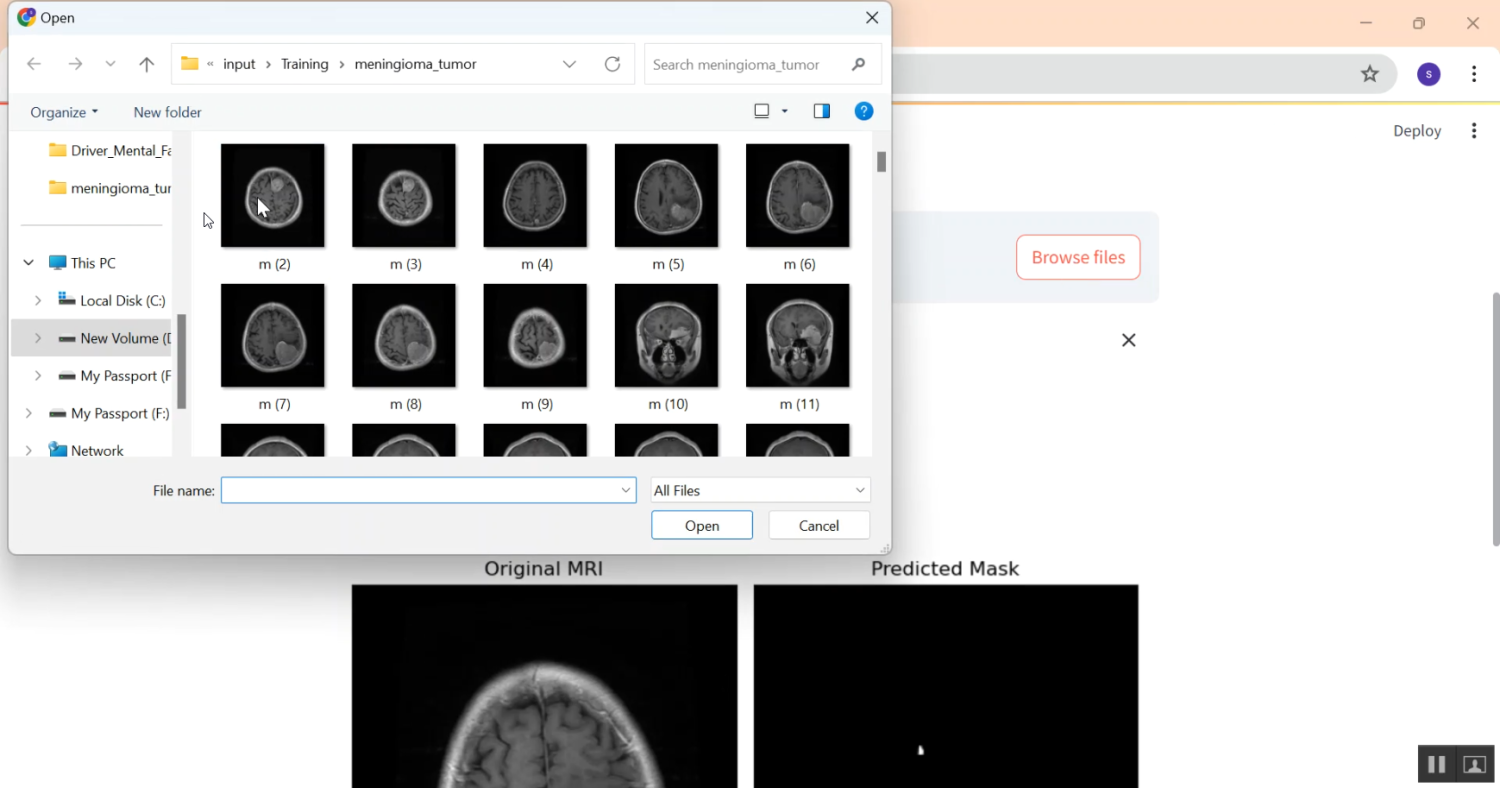
Task: Open the Chrome profile avatar
Action: coord(1428,74)
